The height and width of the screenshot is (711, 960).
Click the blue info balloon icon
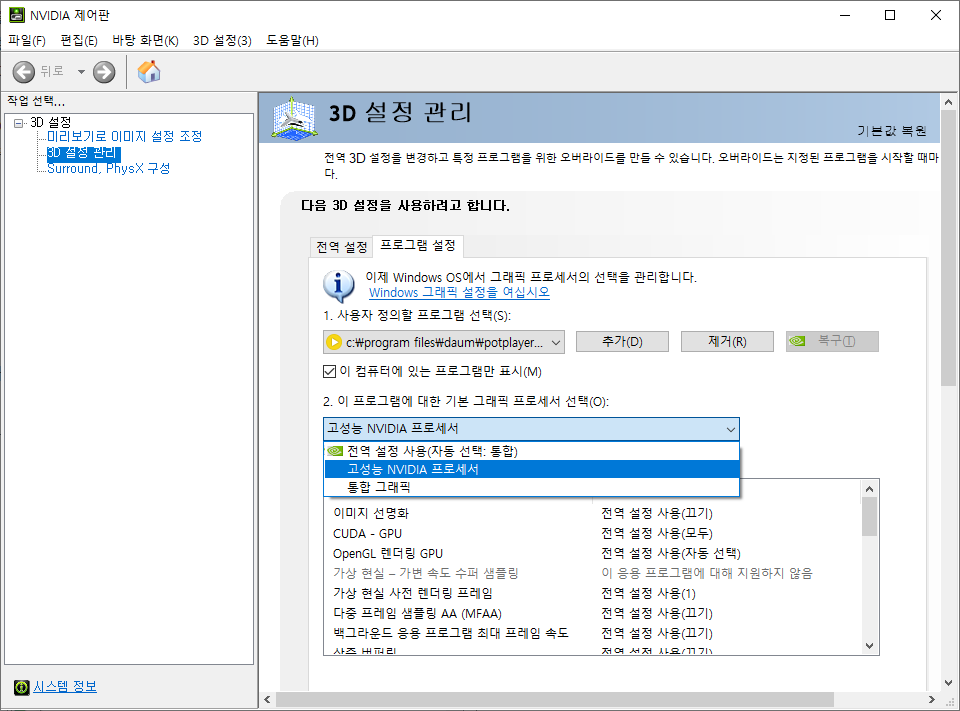click(x=338, y=287)
